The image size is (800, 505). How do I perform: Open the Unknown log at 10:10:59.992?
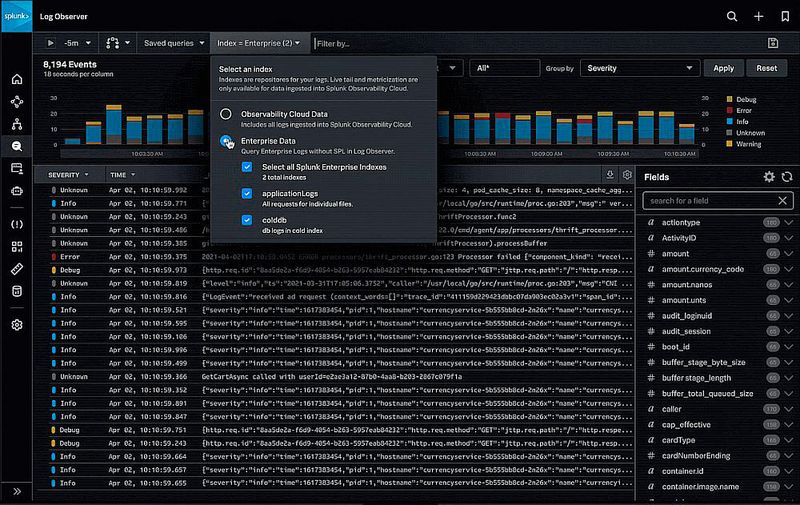pos(335,190)
